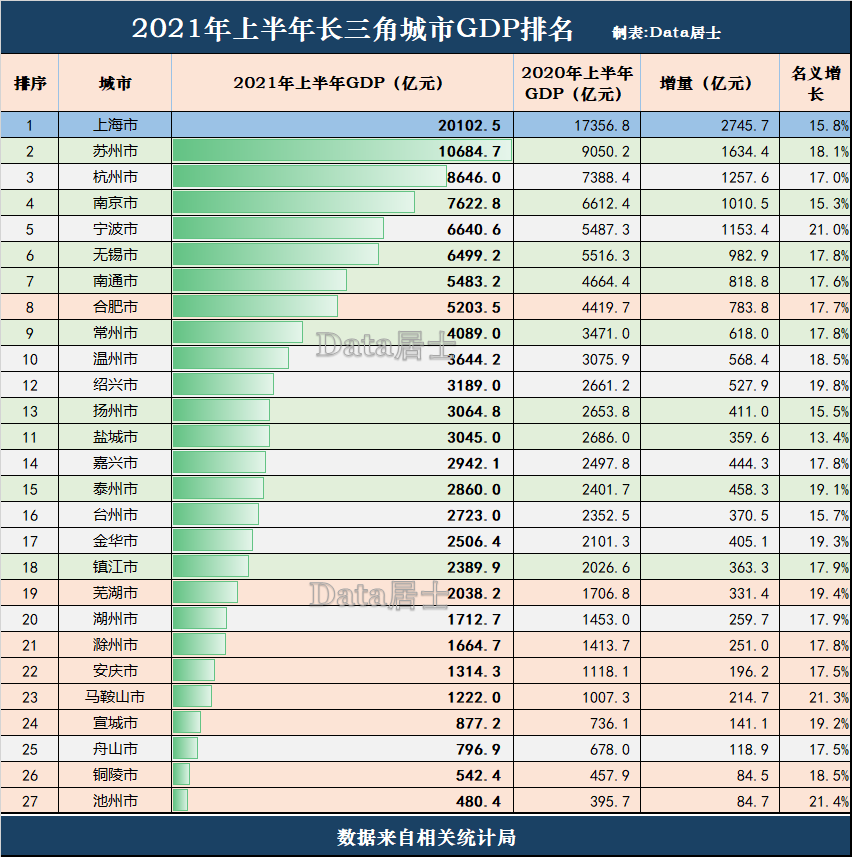The image size is (852, 857).
Task: Click the 宣城市 city cell
Action: [x=115, y=723]
